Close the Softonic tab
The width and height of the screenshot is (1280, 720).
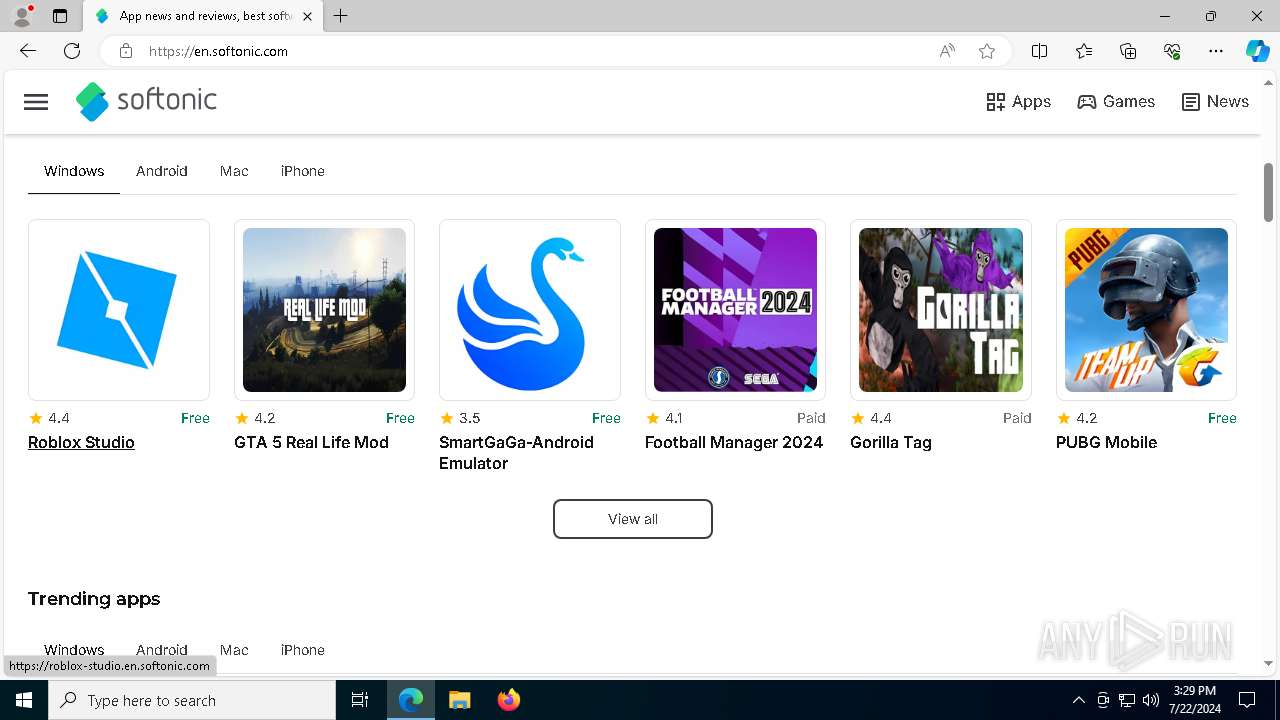pyautogui.click(x=307, y=16)
